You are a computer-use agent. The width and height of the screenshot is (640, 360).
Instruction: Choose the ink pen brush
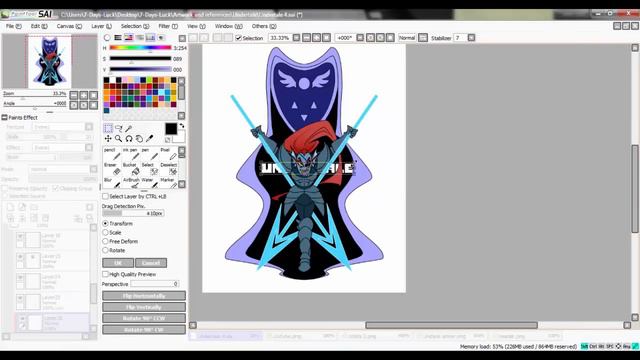click(x=131, y=154)
